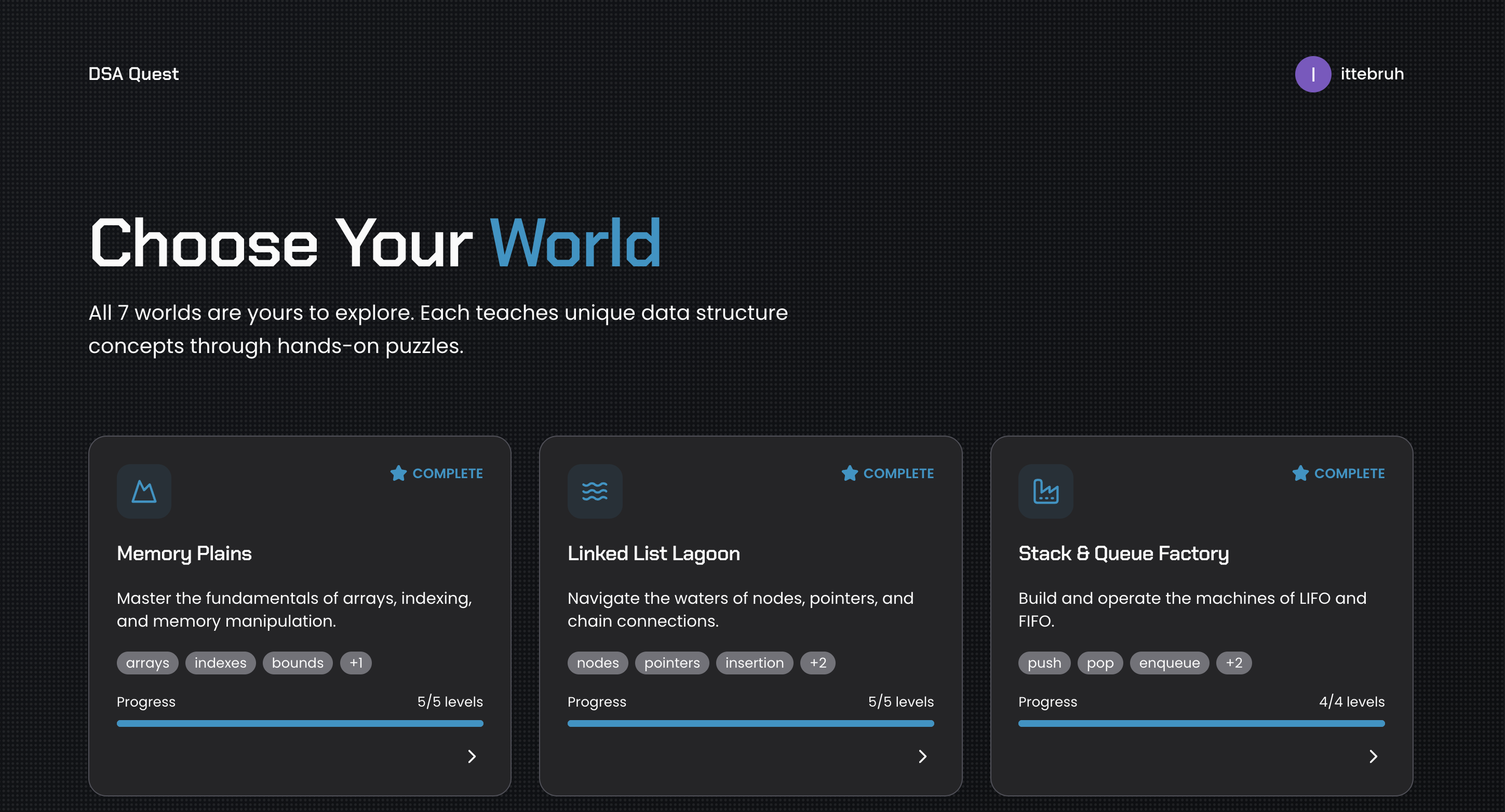Click the pointers tag chip
Screen dimensions: 1505x812
click(x=672, y=663)
